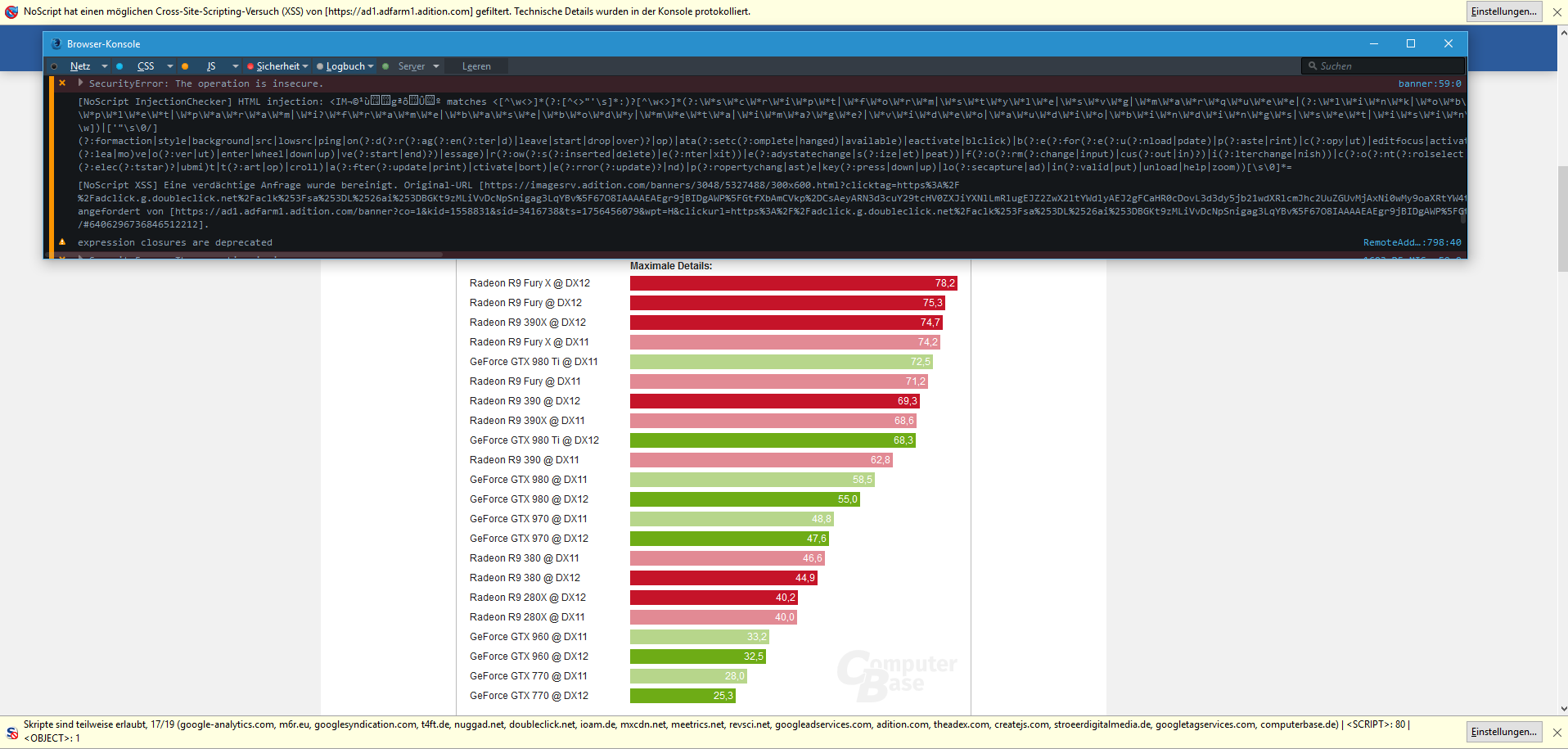Click the GeForce GTX 980 Ti @ DX11 bar
Screen dimensions: 1568x749
782,362
